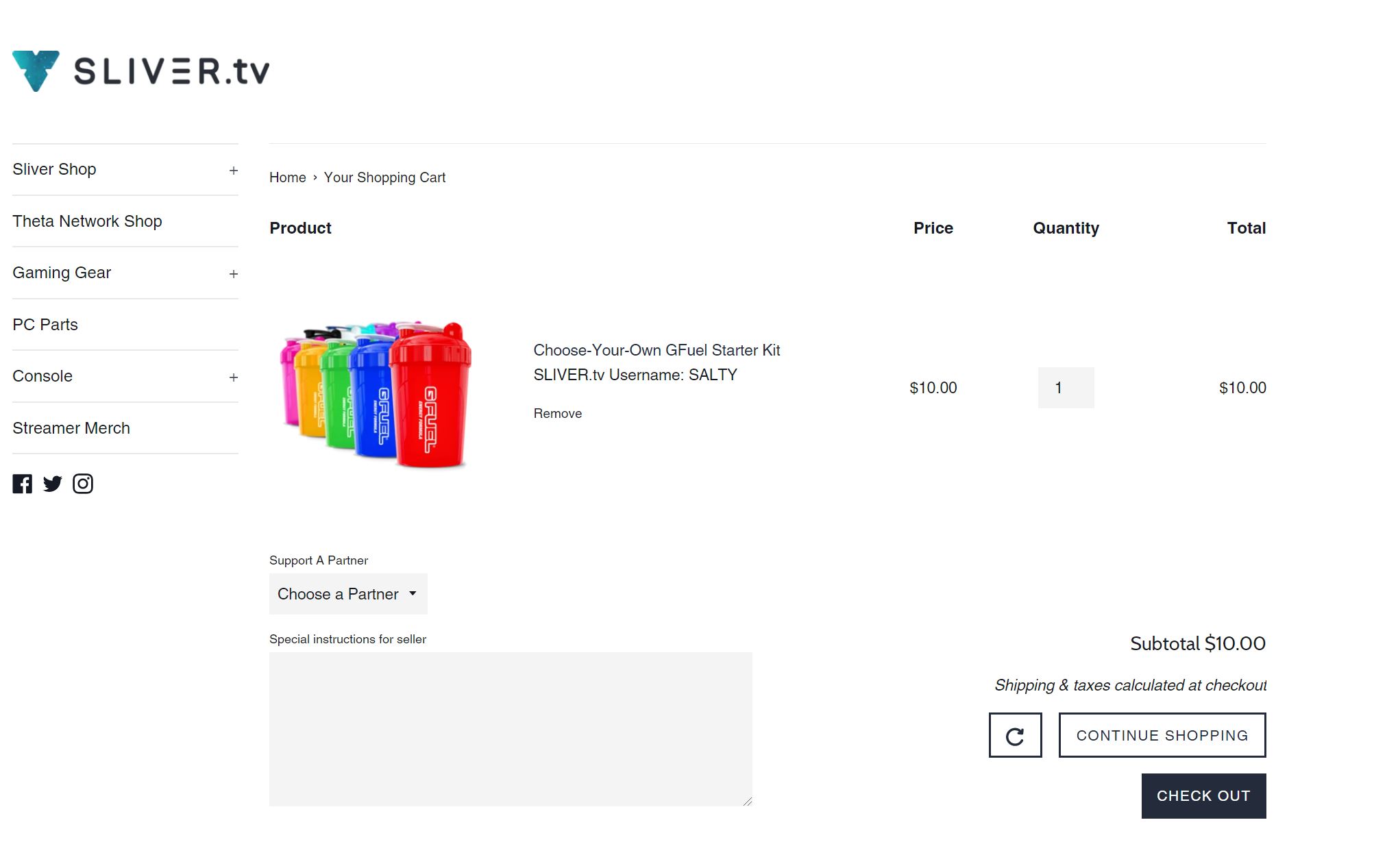This screenshot has width=1374, height=868.
Task: Open Streamer Merch menu item
Action: click(71, 428)
